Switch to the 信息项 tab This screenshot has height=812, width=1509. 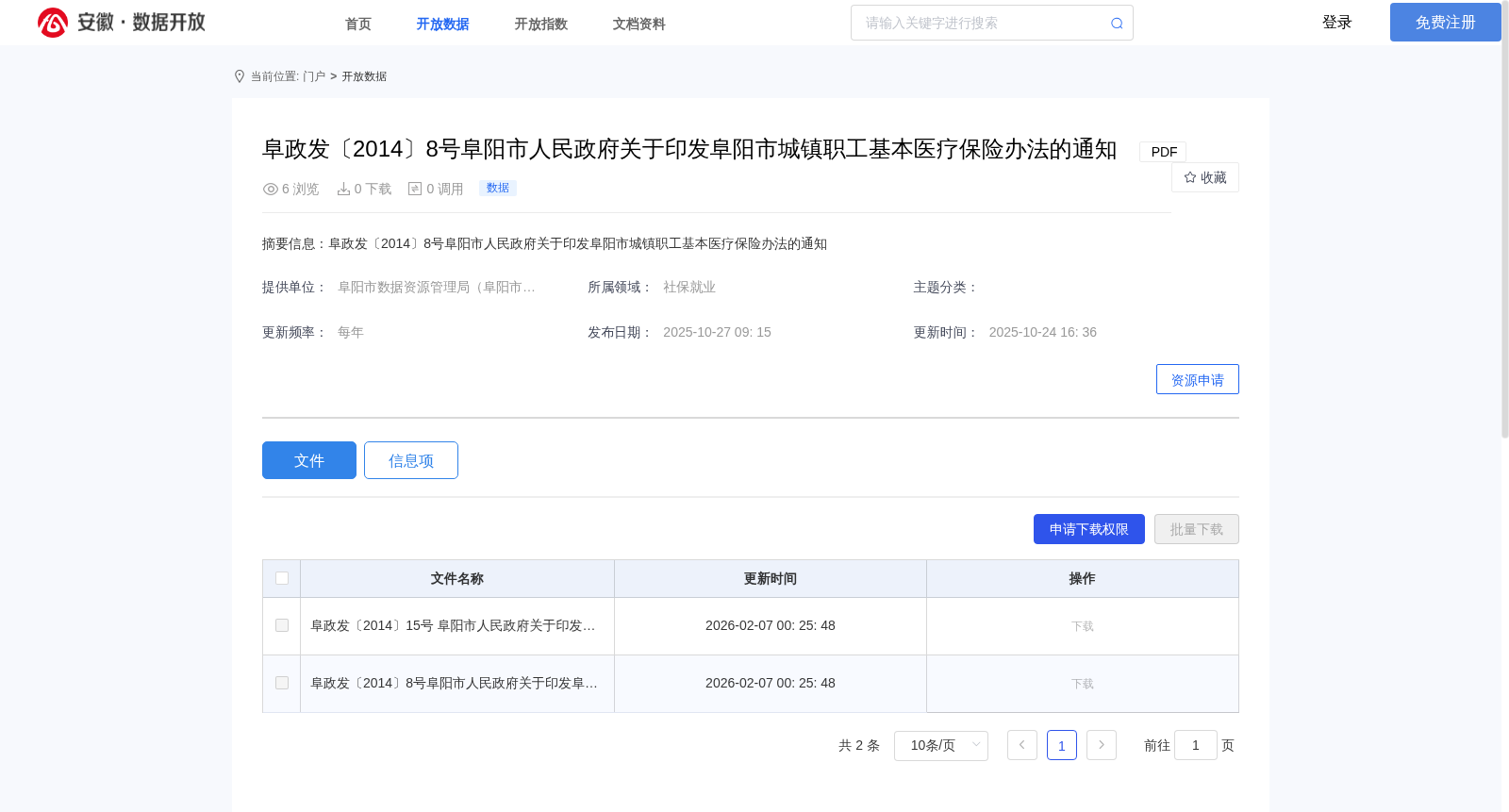(x=411, y=460)
